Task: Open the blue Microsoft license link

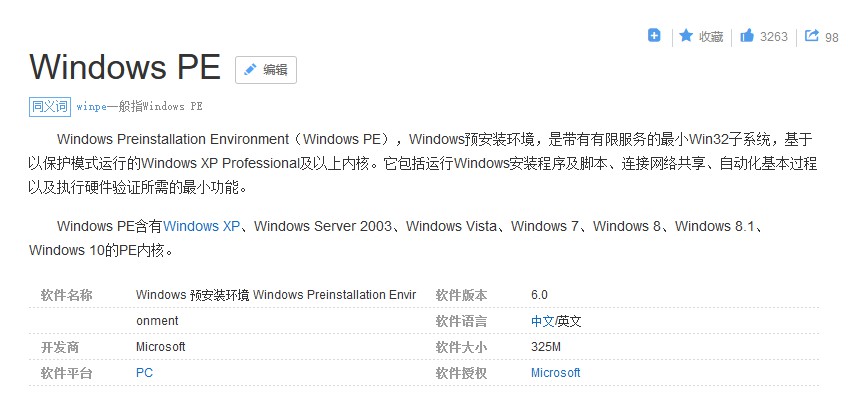Action: point(555,373)
